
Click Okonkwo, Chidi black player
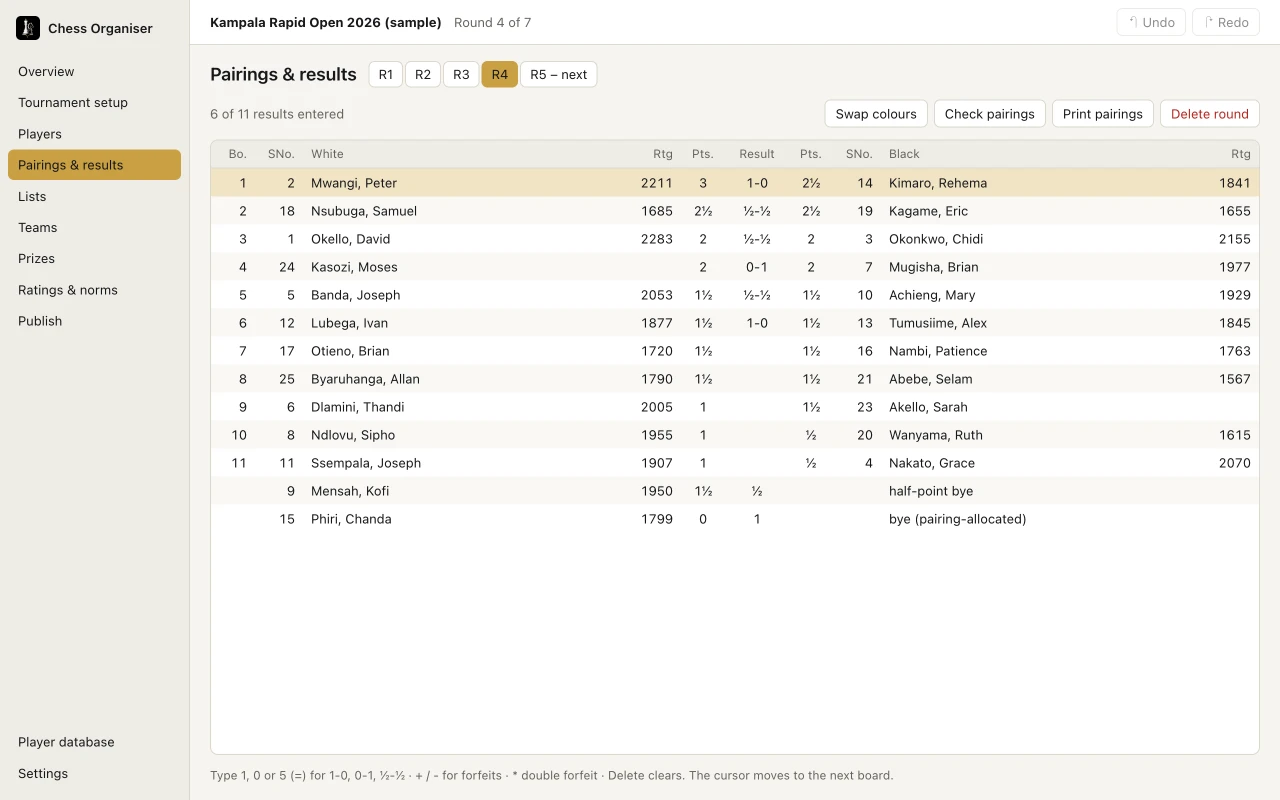tap(936, 239)
